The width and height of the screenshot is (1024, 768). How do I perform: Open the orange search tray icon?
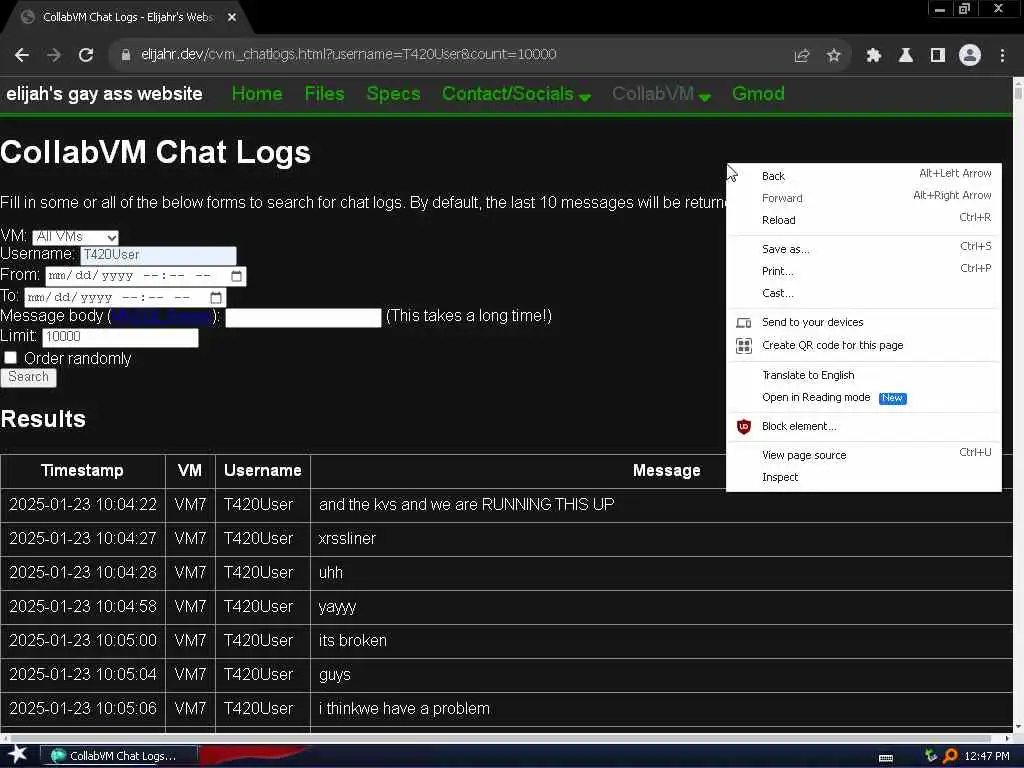(x=950, y=756)
